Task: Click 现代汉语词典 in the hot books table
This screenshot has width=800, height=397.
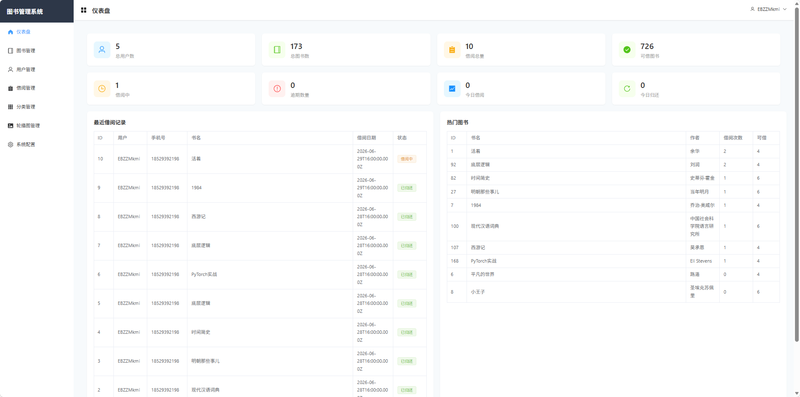Action: tap(485, 226)
